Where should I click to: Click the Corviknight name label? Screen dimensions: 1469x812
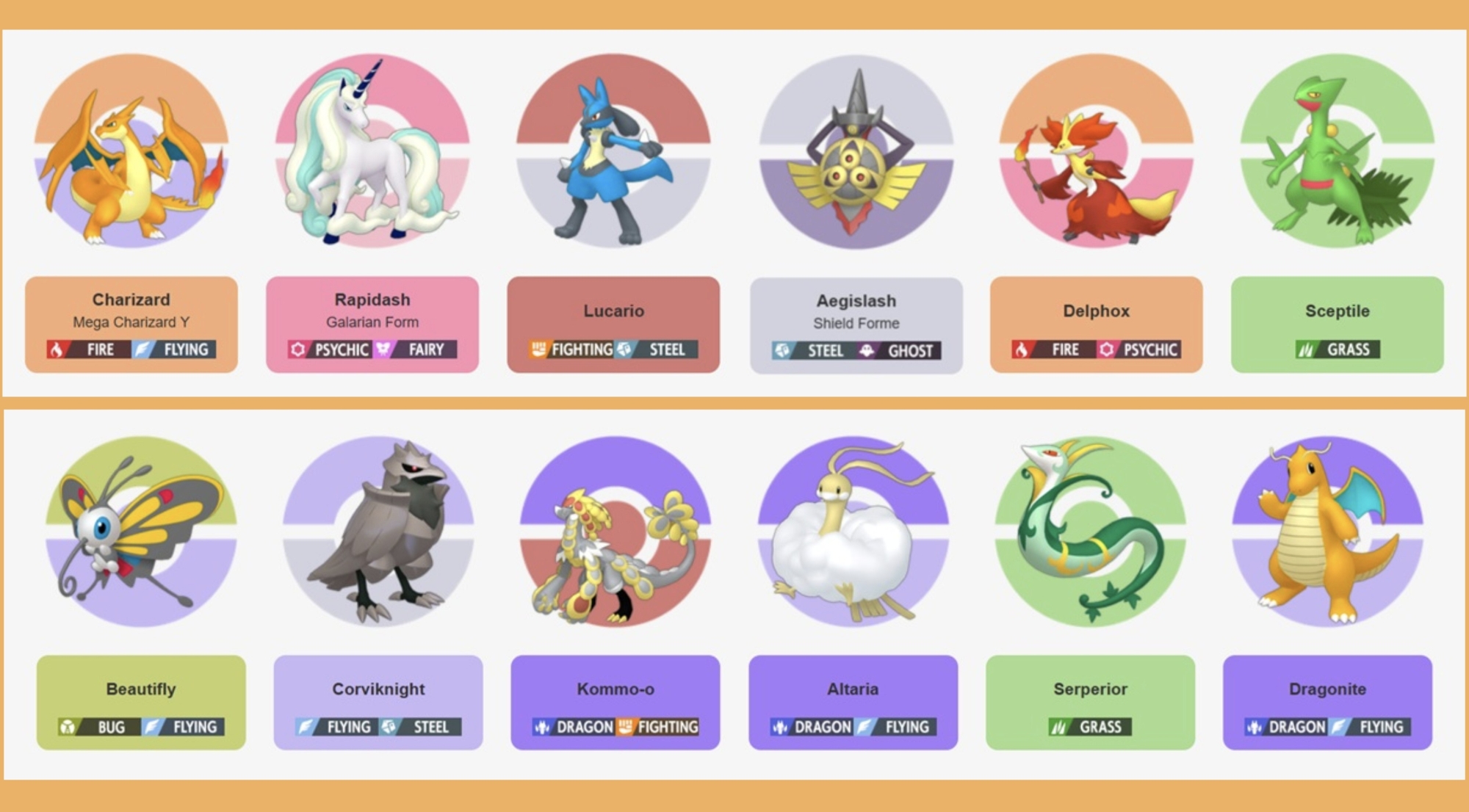pos(378,689)
